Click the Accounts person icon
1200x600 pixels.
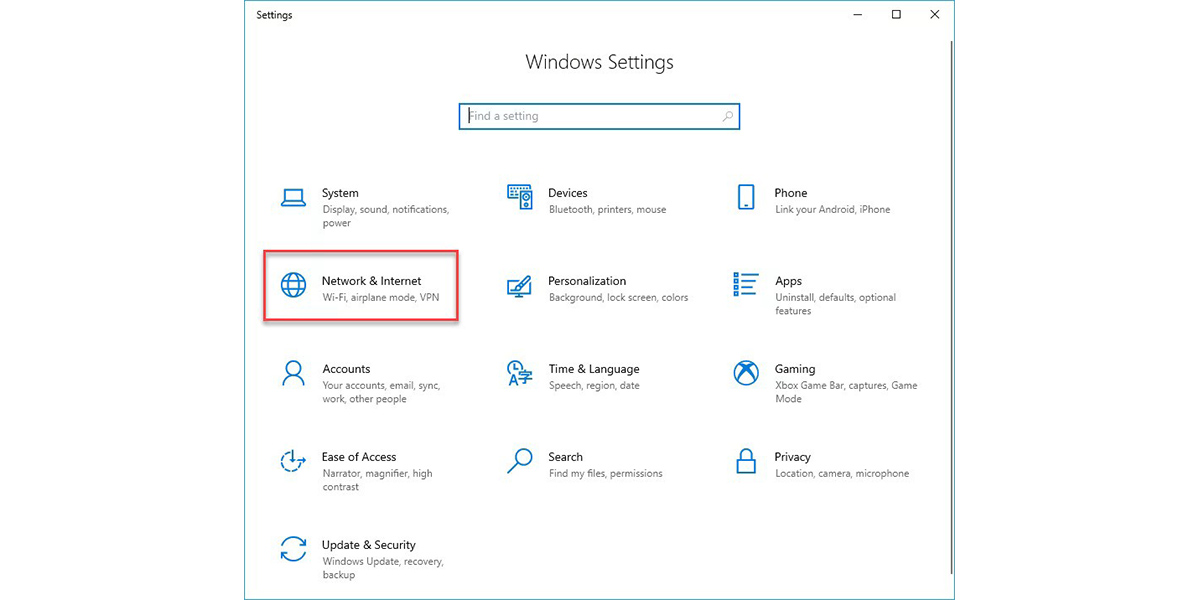293,373
